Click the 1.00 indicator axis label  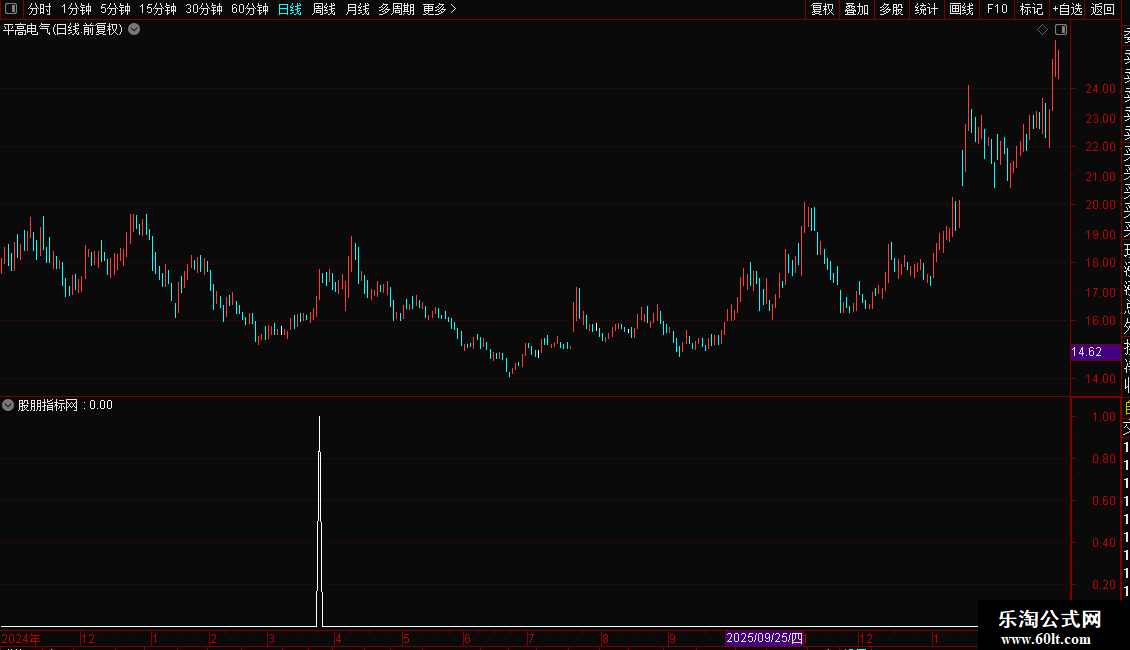pyautogui.click(x=1103, y=417)
